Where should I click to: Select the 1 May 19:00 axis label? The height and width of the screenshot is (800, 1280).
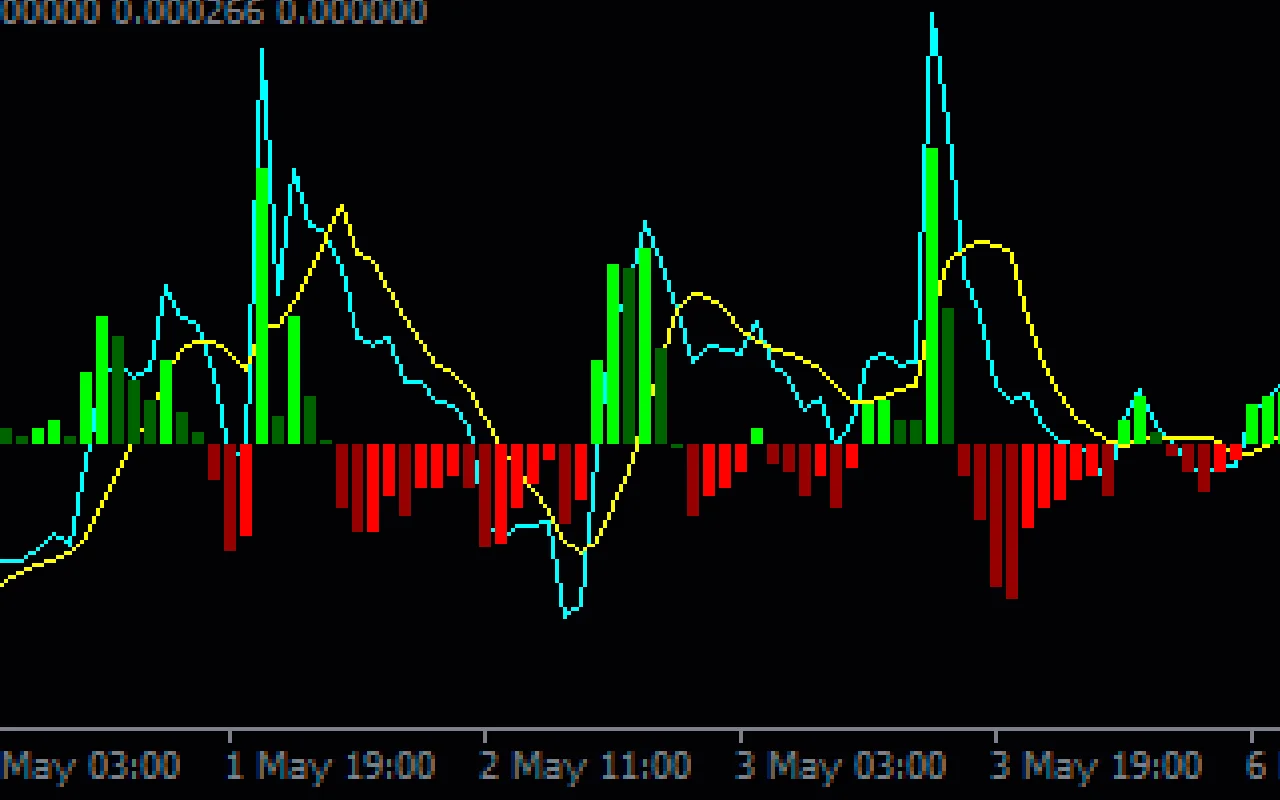[x=330, y=765]
